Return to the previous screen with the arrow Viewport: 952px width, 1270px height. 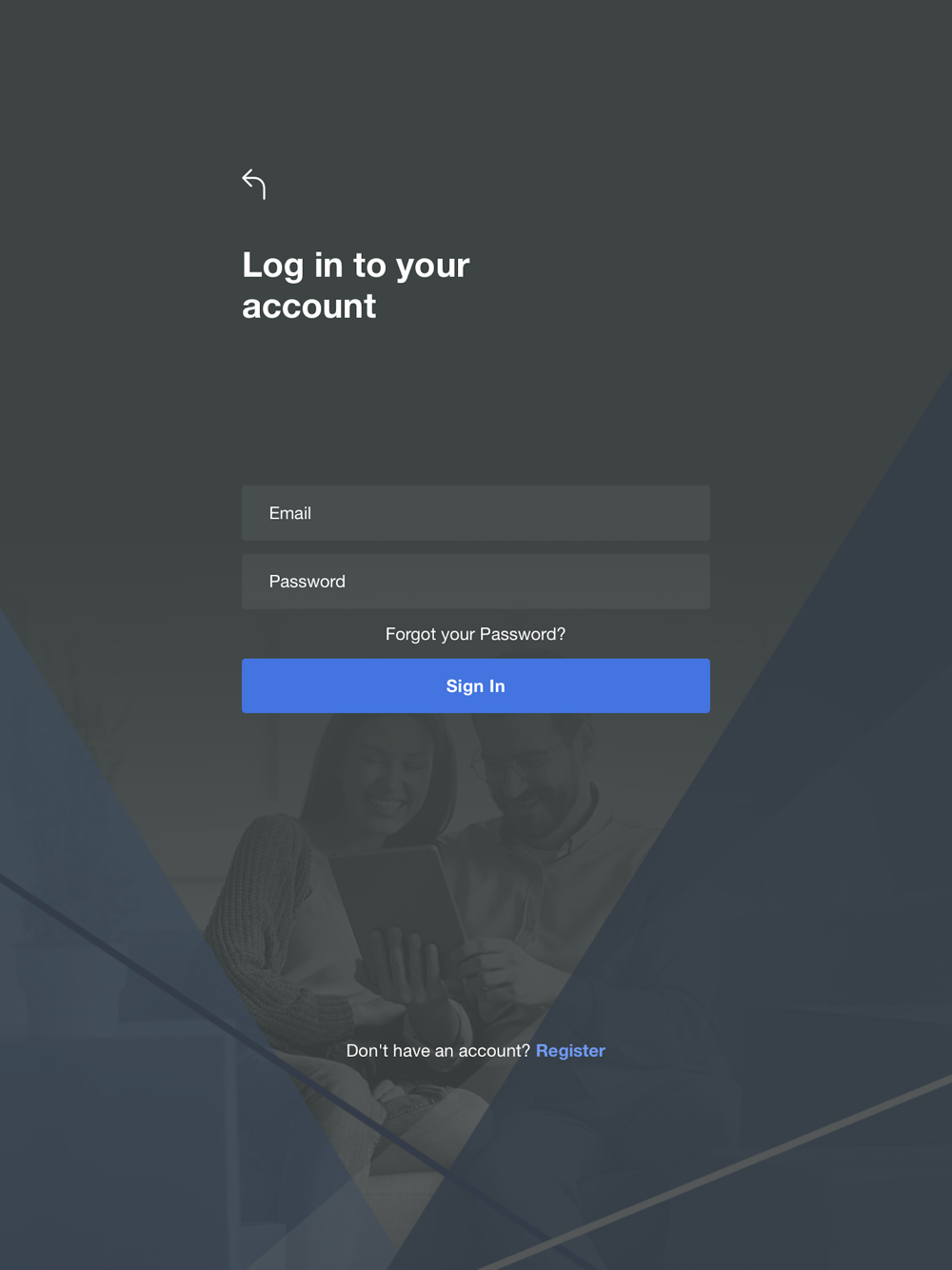point(253,184)
